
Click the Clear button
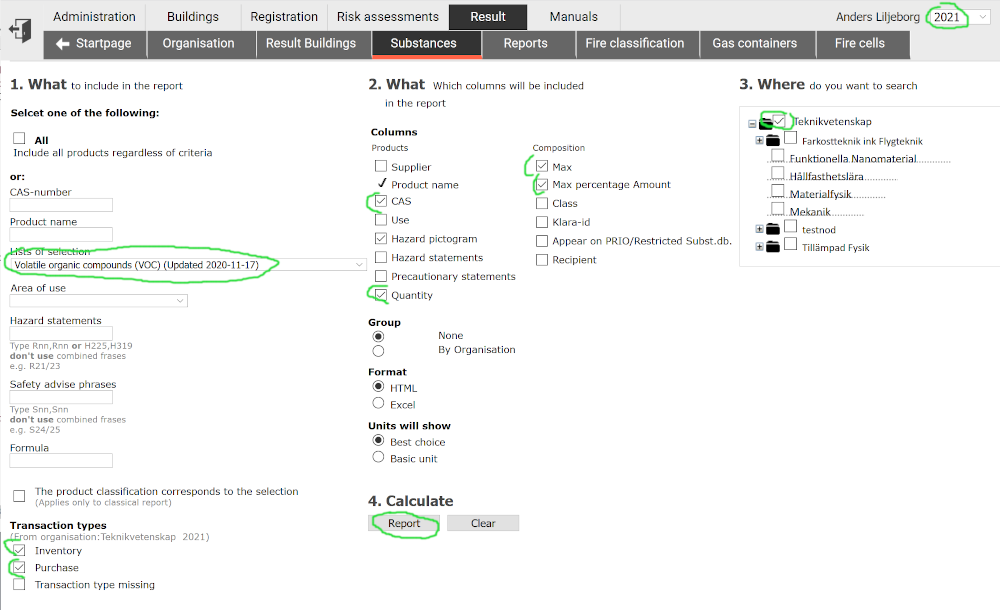tap(483, 523)
